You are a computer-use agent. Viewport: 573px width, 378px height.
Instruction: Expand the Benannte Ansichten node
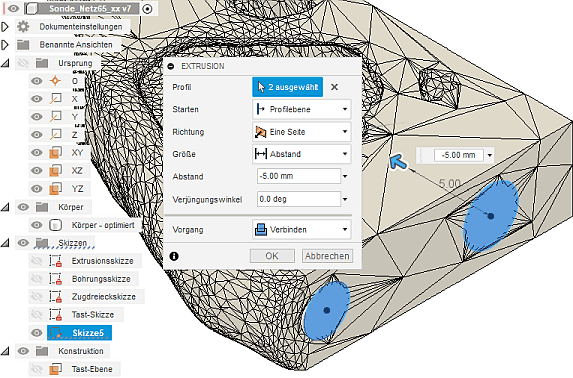coord(5,45)
